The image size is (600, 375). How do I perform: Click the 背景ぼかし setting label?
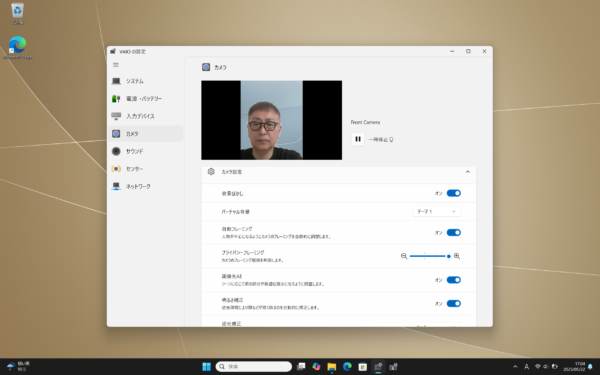tap(232, 194)
